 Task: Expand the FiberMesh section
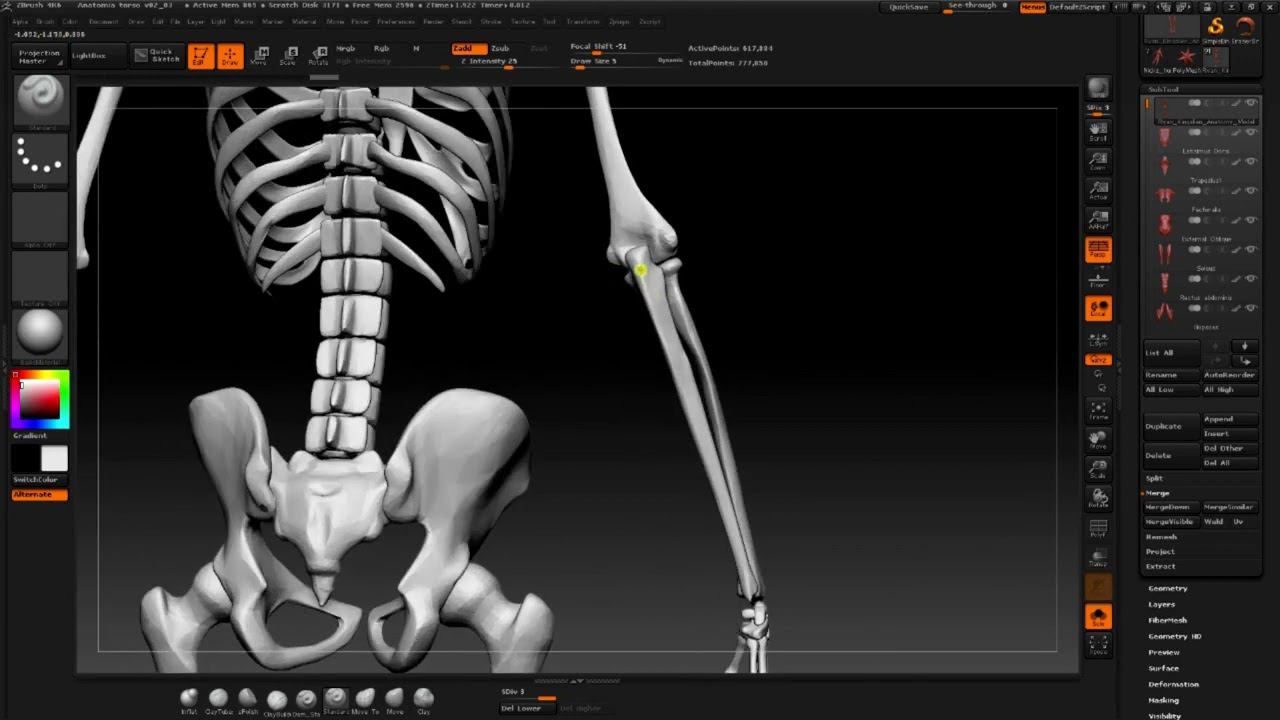[x=1168, y=621]
